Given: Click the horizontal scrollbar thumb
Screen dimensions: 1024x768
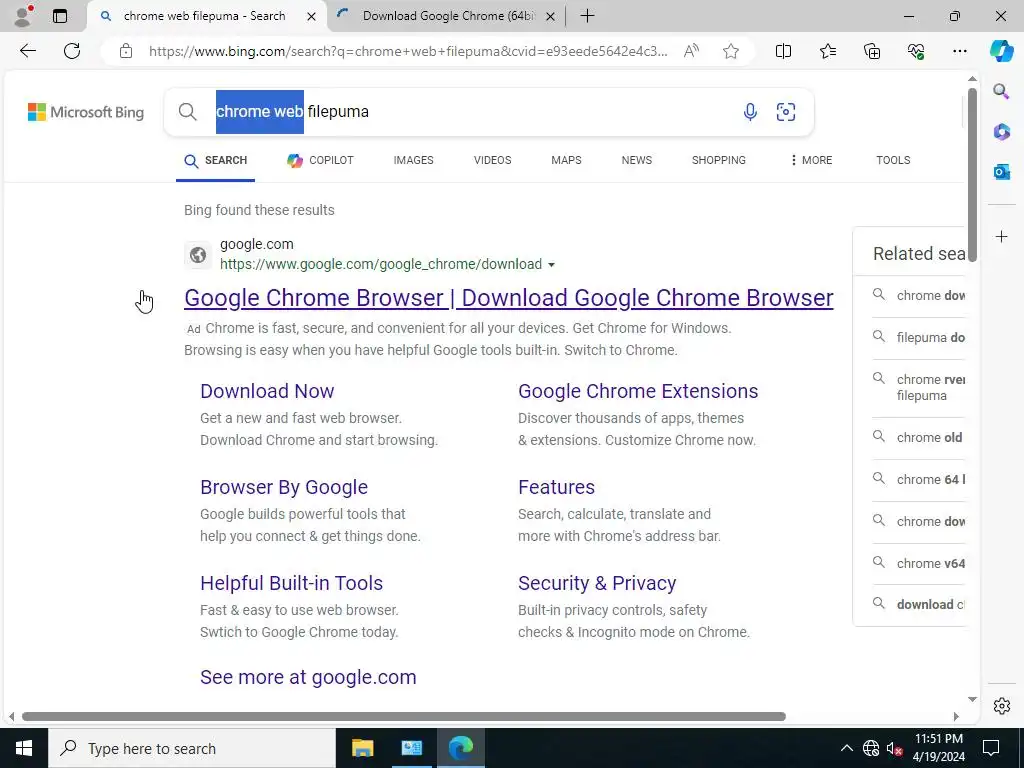Looking at the screenshot, I should click(404, 716).
